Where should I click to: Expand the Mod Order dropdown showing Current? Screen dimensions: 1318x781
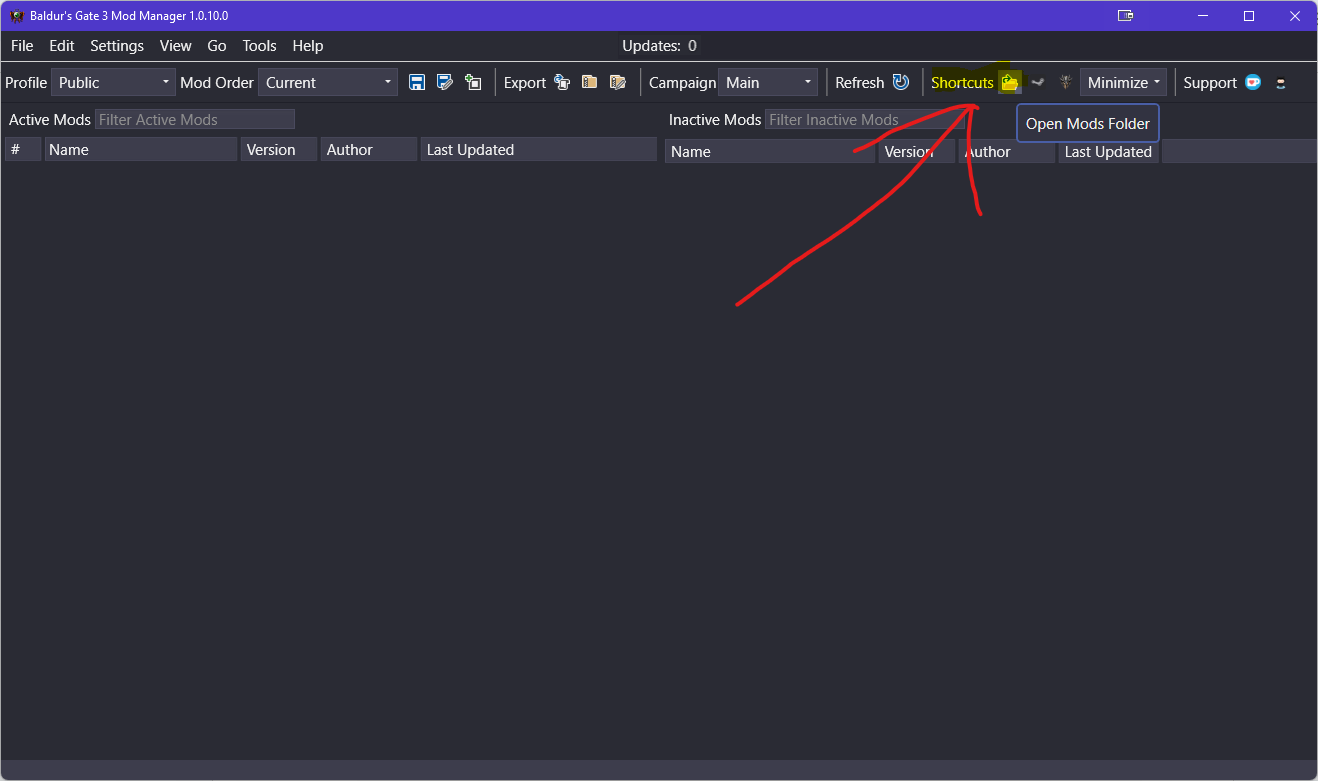[x=328, y=82]
